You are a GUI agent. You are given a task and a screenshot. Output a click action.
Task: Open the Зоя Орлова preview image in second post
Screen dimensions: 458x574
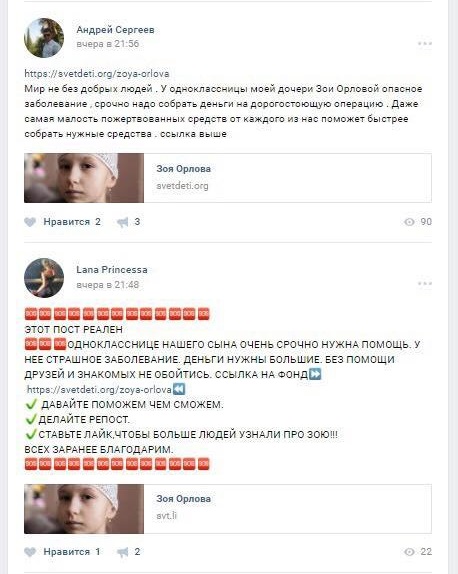tap(84, 509)
